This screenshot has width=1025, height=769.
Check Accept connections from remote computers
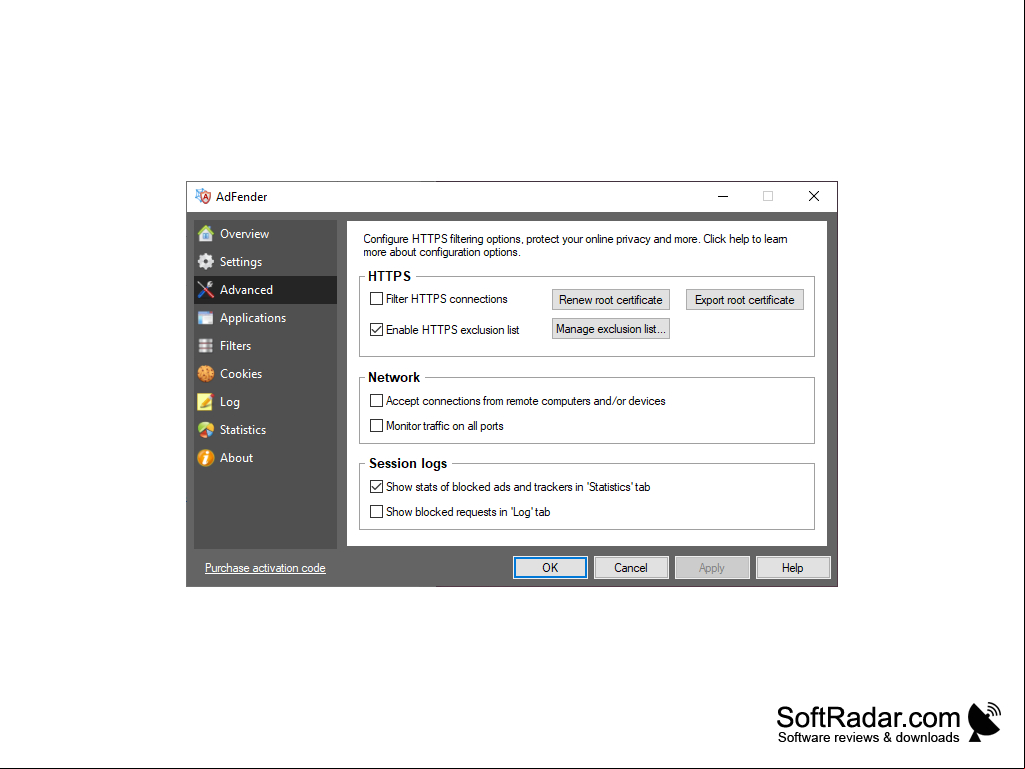pyautogui.click(x=377, y=400)
